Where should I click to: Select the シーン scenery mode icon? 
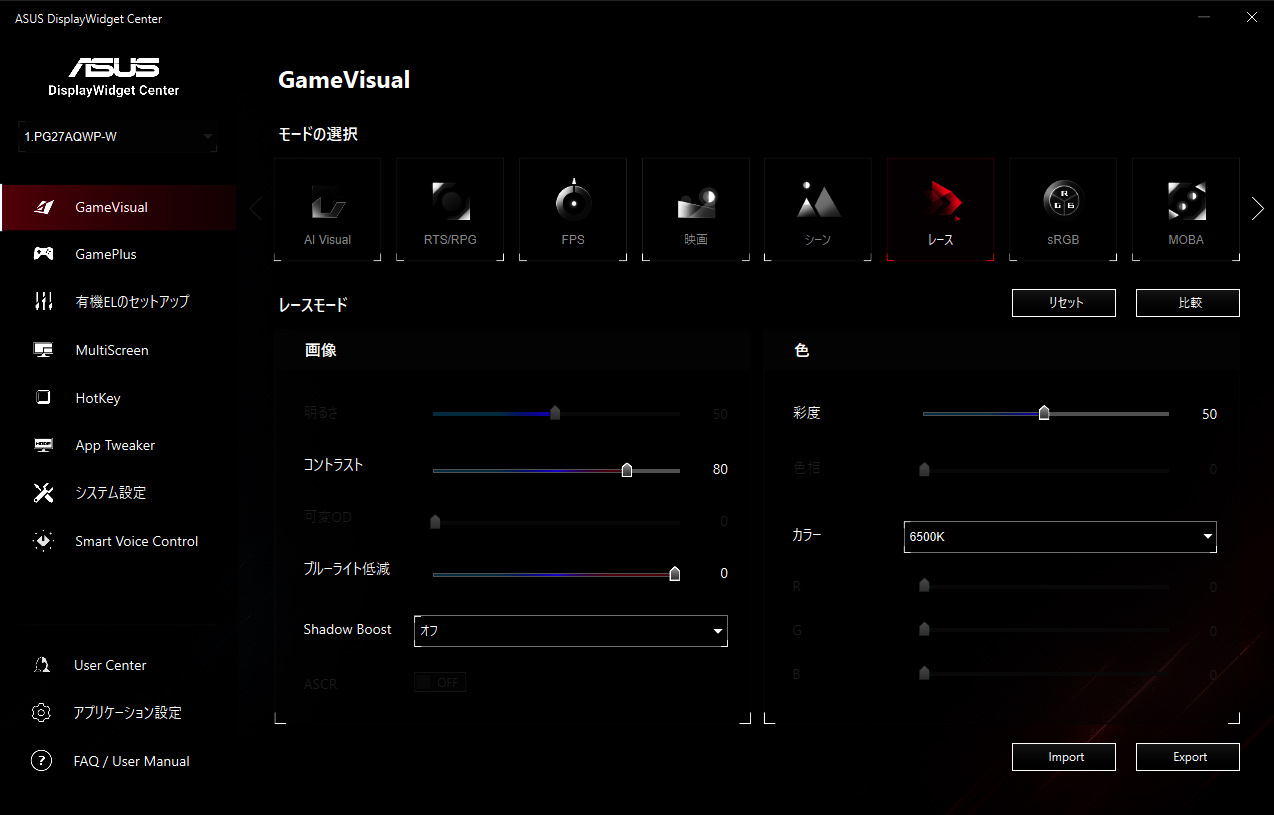(x=818, y=203)
